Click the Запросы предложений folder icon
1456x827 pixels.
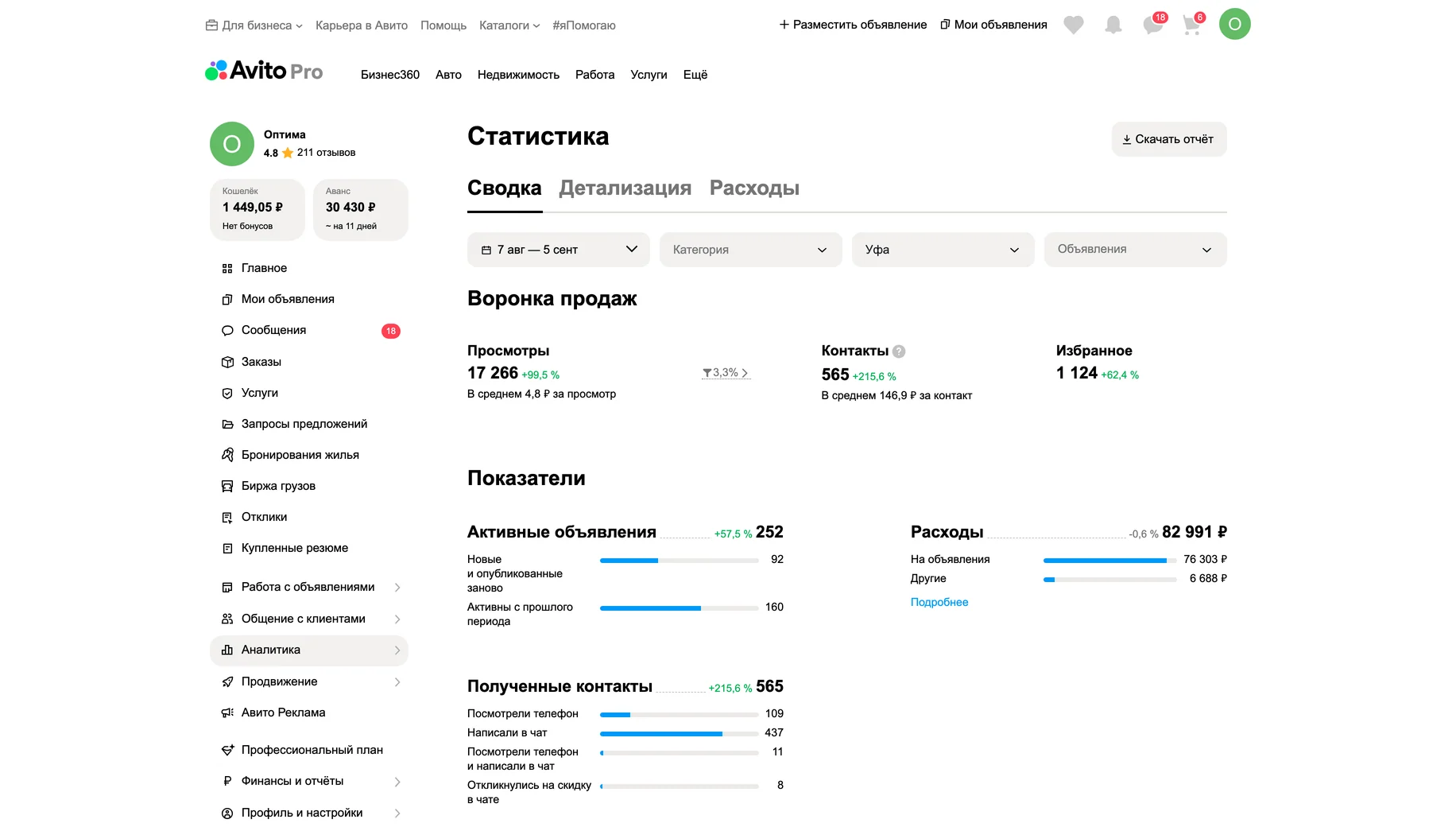[x=227, y=425]
